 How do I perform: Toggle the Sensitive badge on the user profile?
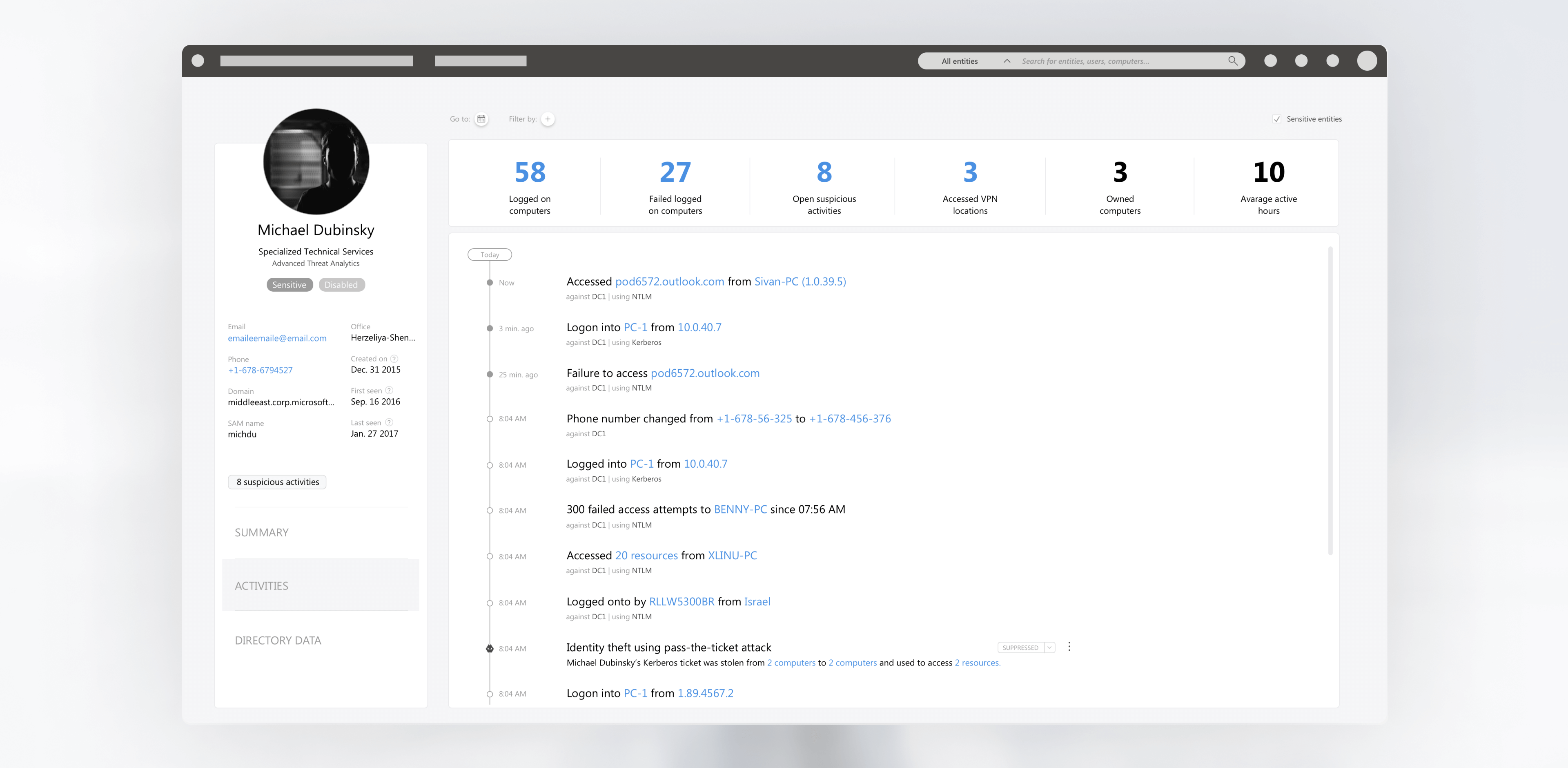[x=289, y=284]
